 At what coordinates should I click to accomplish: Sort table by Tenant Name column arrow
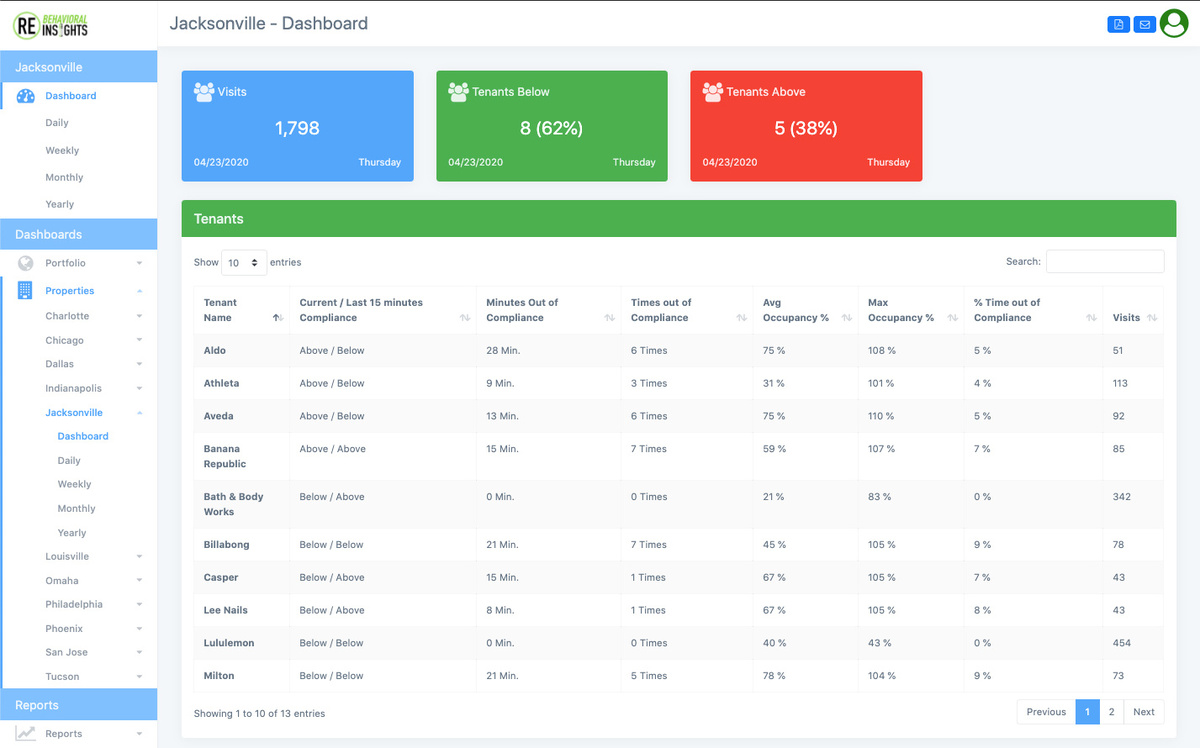[277, 318]
